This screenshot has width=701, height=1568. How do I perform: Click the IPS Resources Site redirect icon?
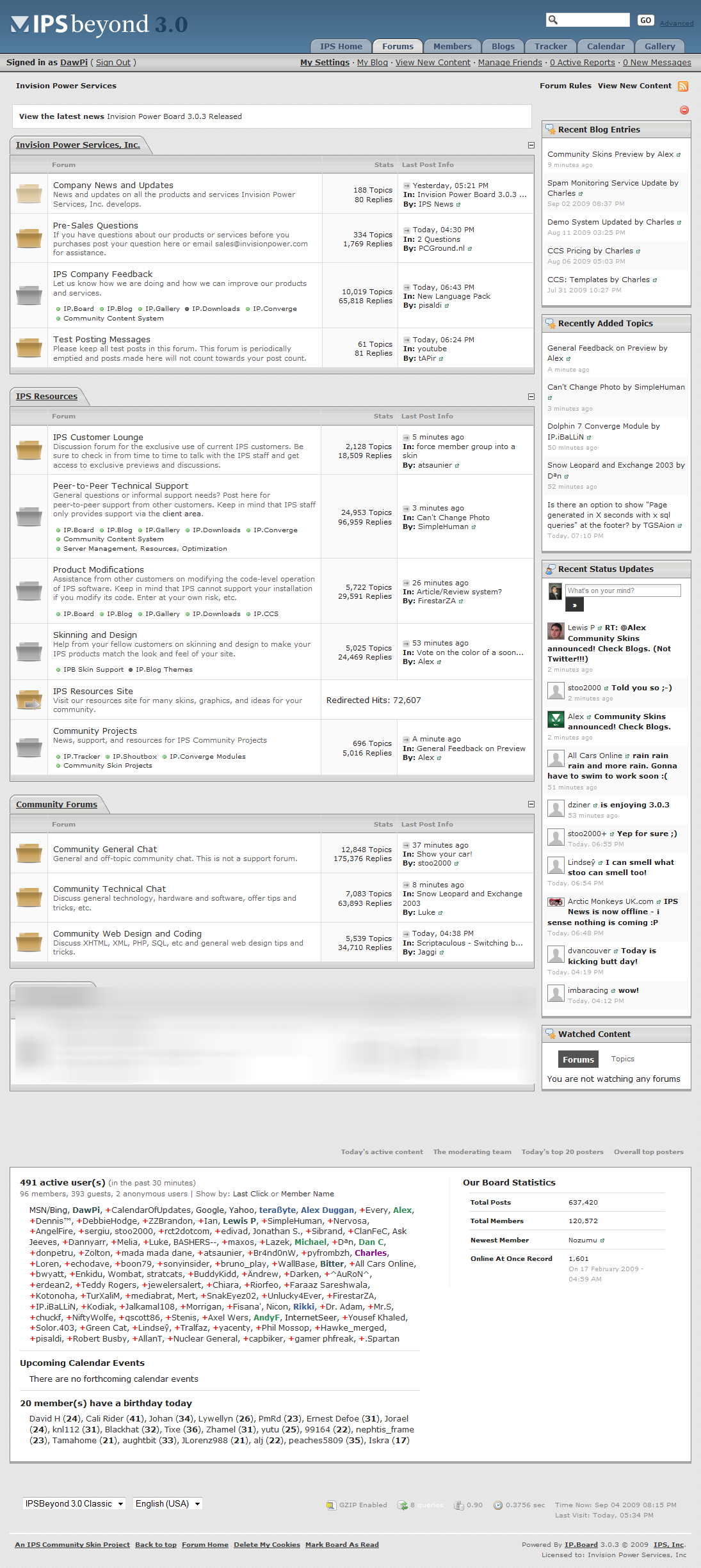tap(29, 699)
